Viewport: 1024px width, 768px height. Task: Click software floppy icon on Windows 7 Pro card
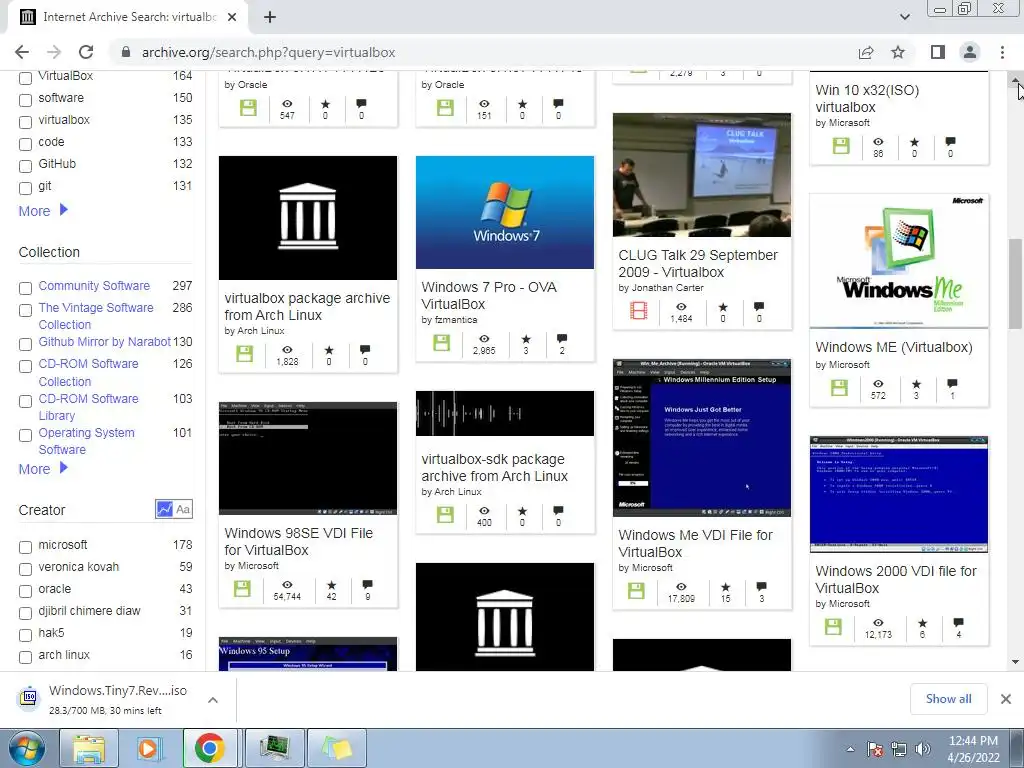point(441,343)
